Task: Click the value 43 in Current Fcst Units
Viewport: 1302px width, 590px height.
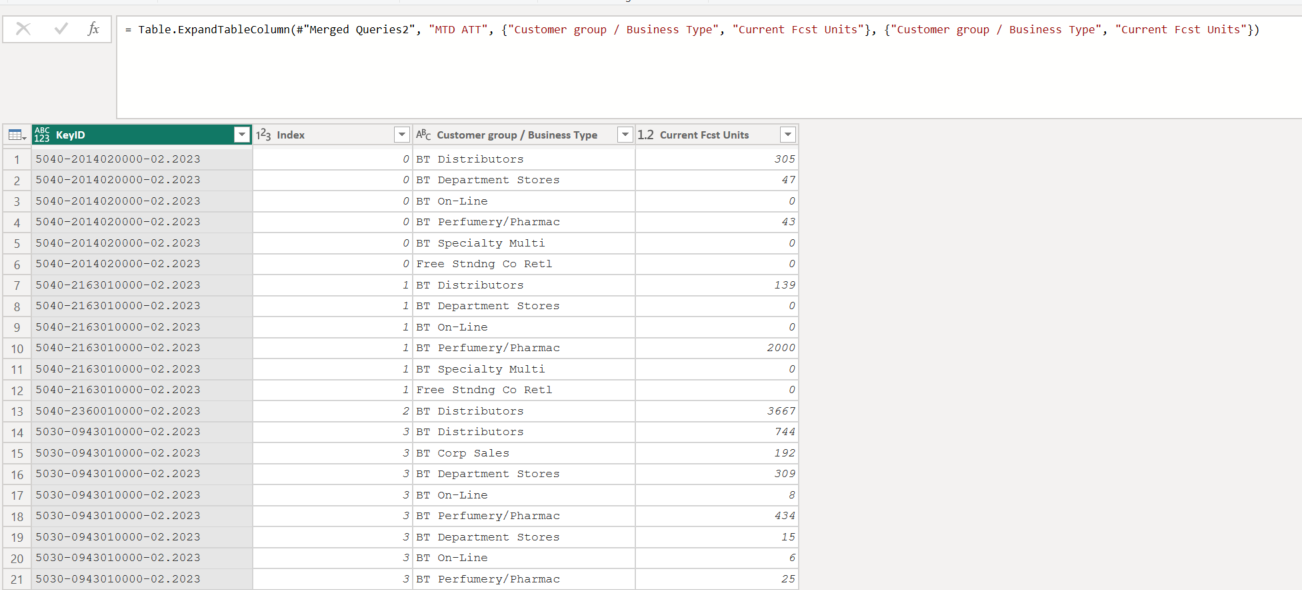Action: [x=788, y=222]
